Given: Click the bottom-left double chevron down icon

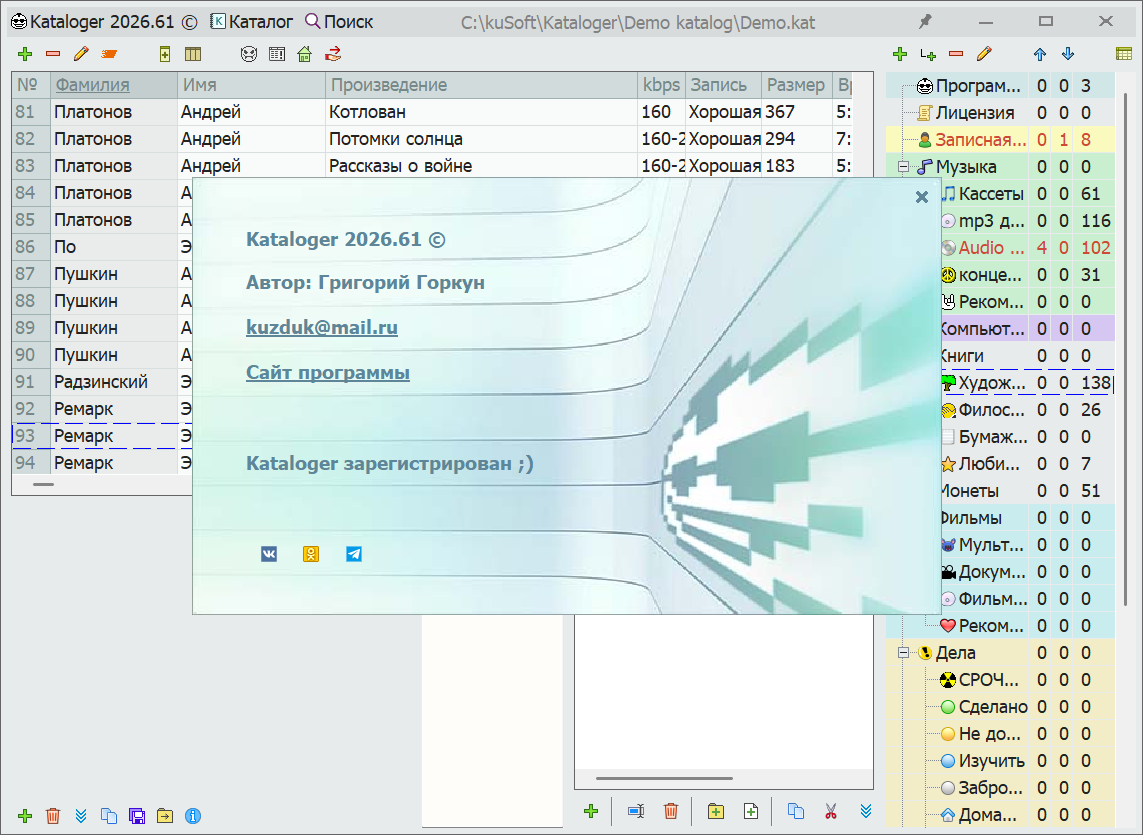Looking at the screenshot, I should tap(81, 816).
